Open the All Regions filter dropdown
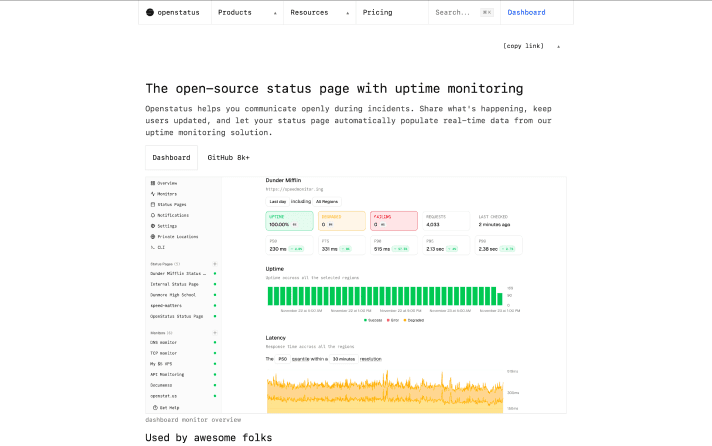This screenshot has width=712, height=446. click(x=327, y=202)
